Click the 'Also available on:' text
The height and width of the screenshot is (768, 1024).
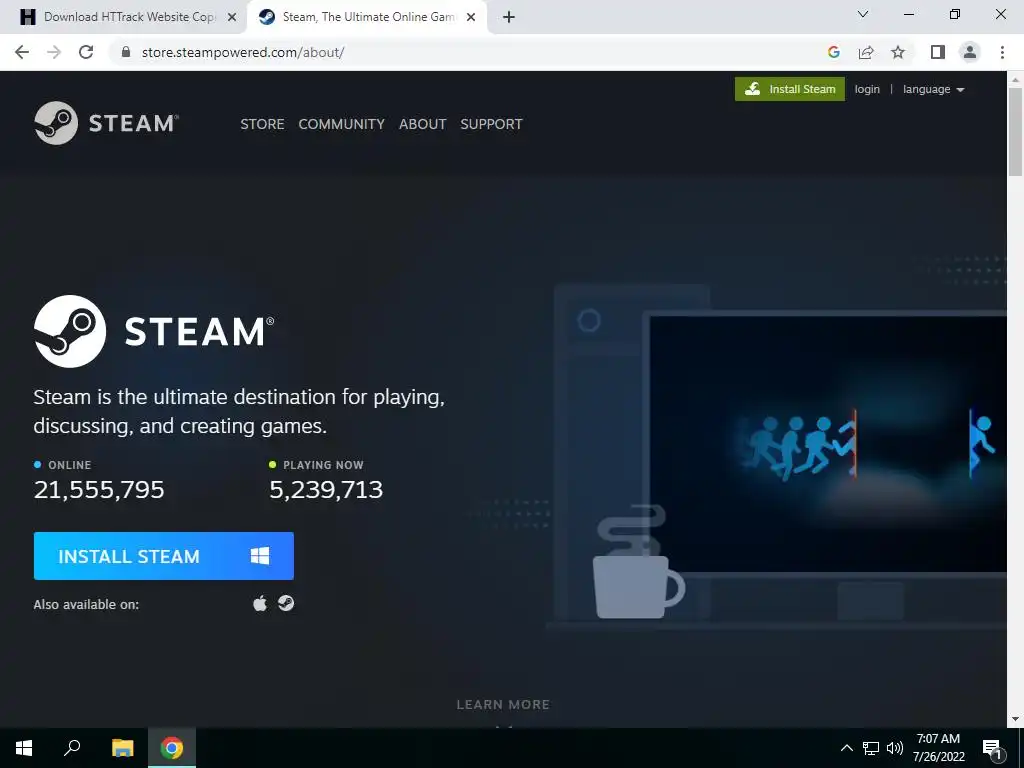pyautogui.click(x=86, y=605)
